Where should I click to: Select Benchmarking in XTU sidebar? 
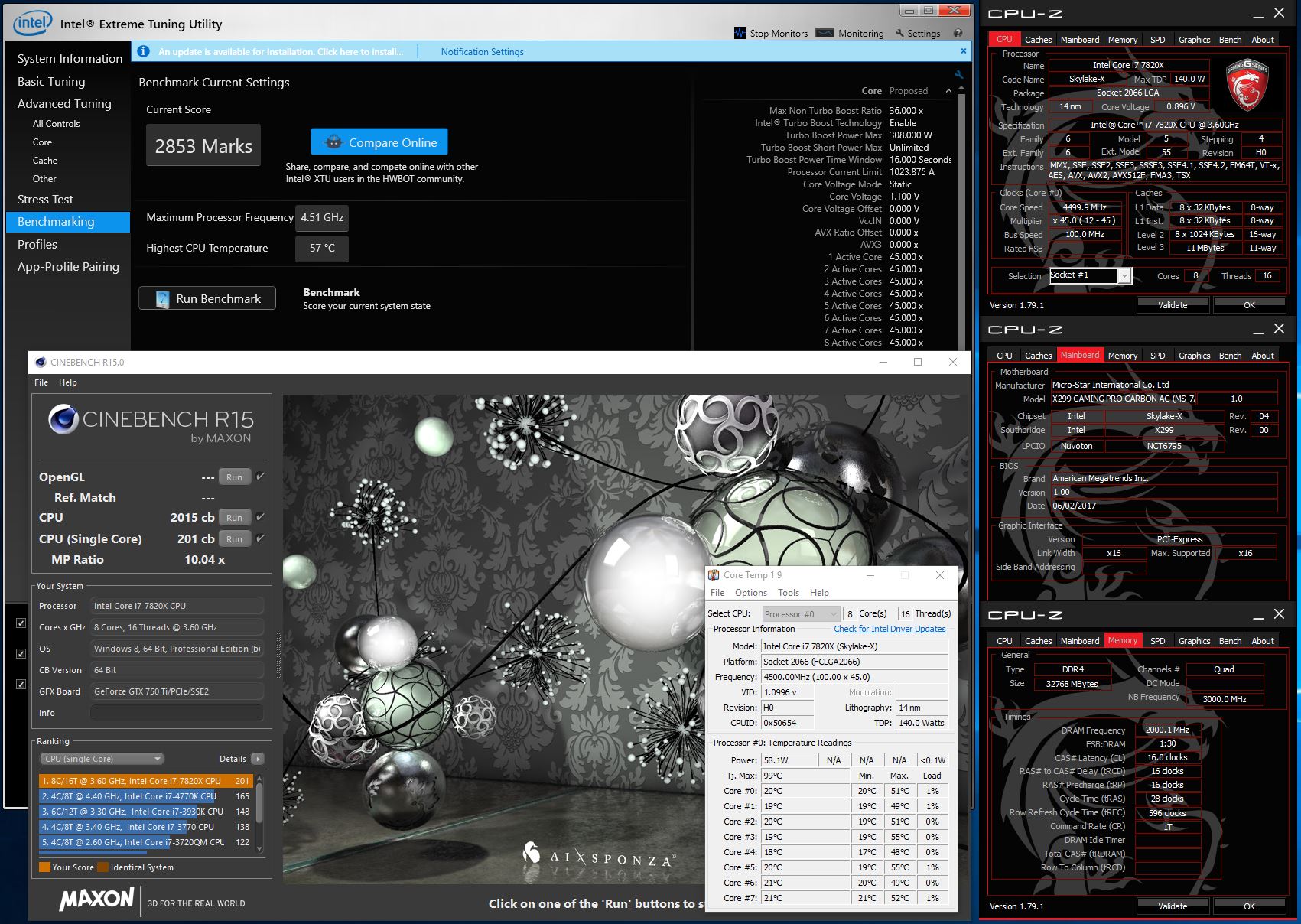click(x=68, y=221)
